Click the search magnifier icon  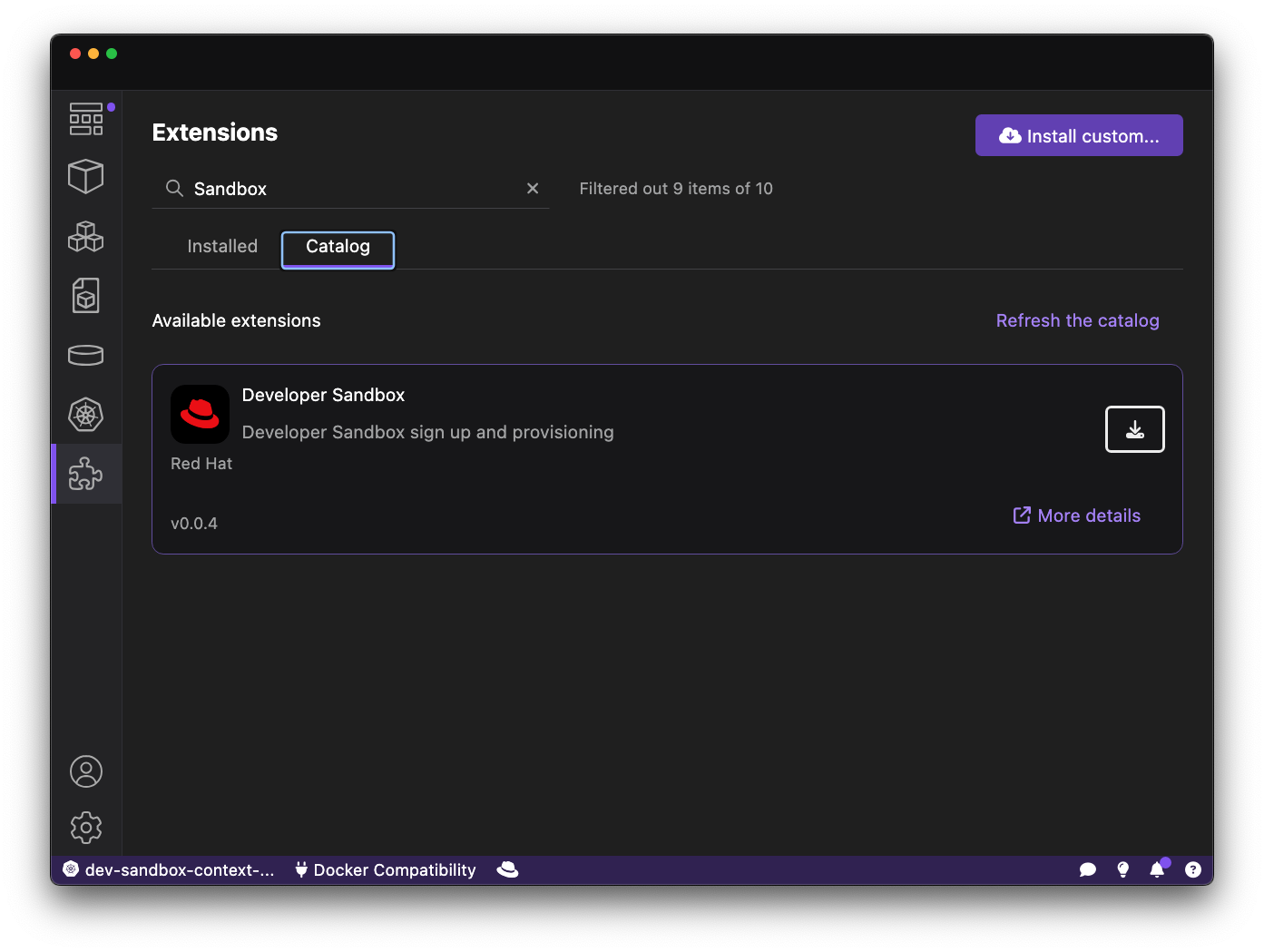click(x=174, y=188)
